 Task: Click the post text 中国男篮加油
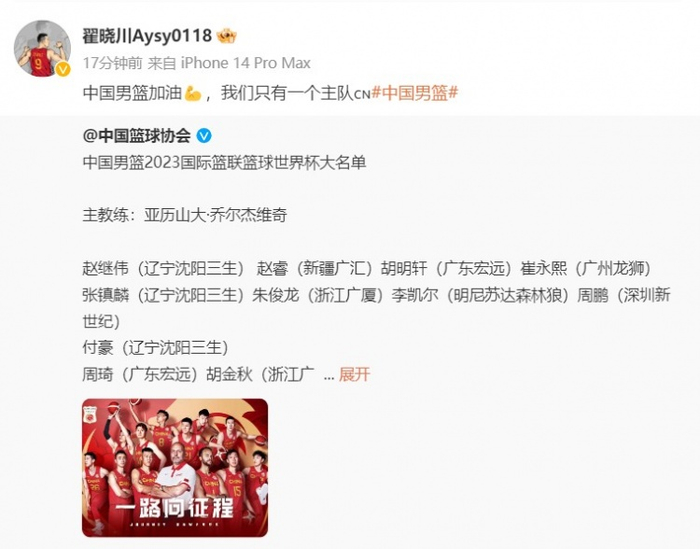(x=132, y=93)
